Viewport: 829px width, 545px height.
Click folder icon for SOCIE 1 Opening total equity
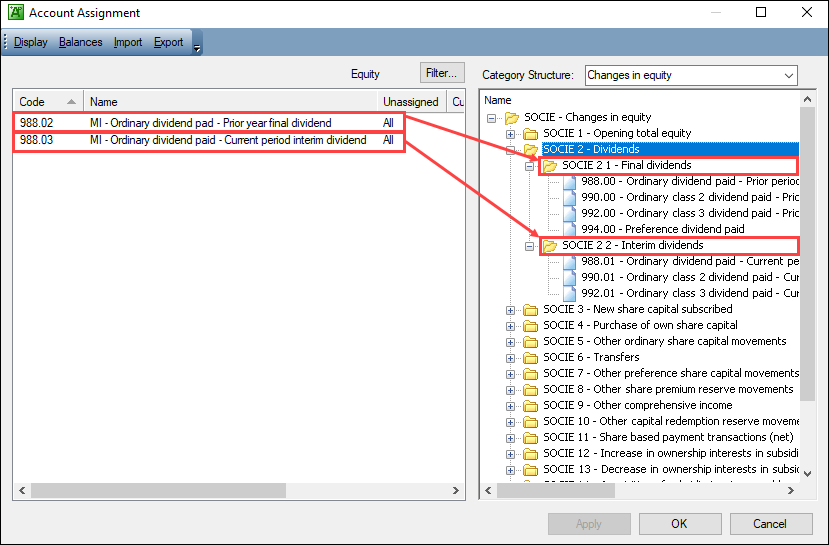(530, 134)
